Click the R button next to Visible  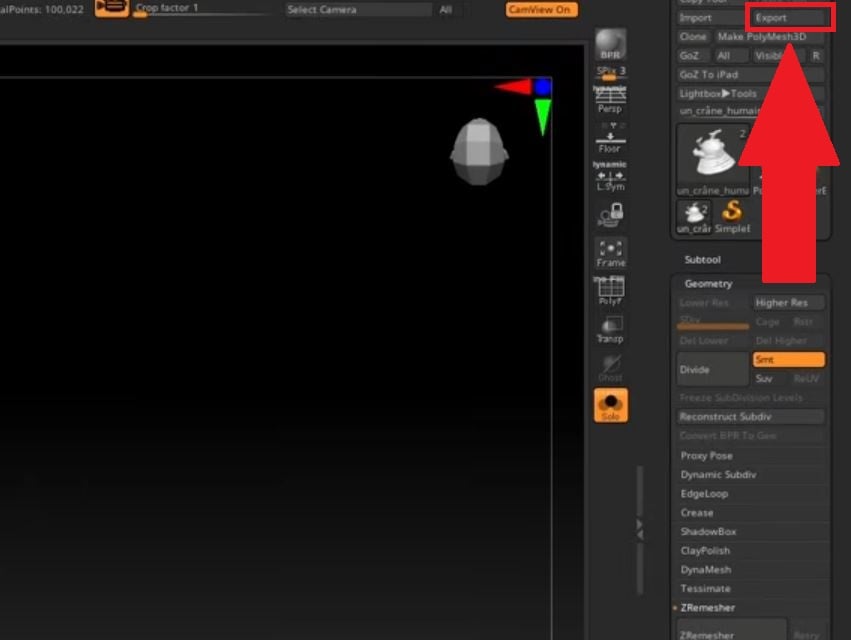pos(816,56)
